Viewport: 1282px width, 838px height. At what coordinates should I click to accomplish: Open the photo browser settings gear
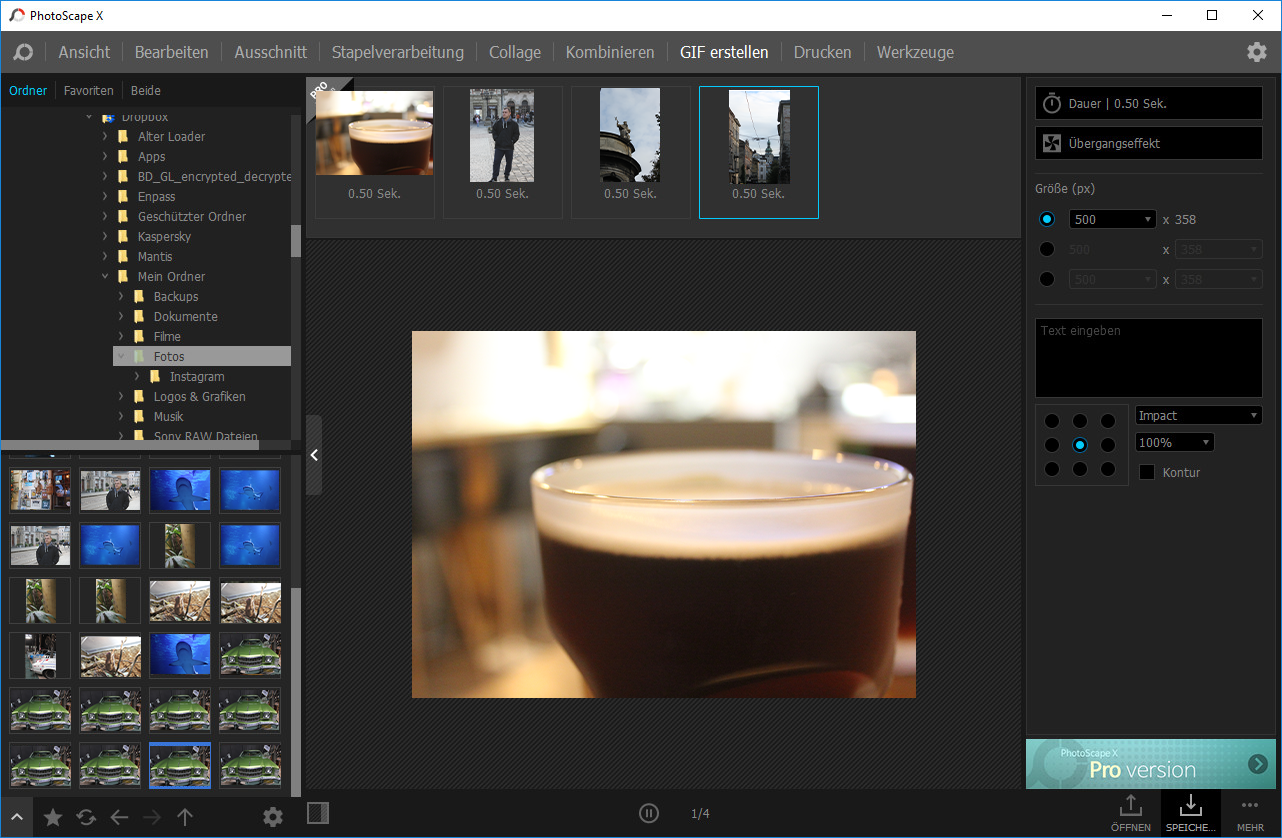tap(272, 816)
